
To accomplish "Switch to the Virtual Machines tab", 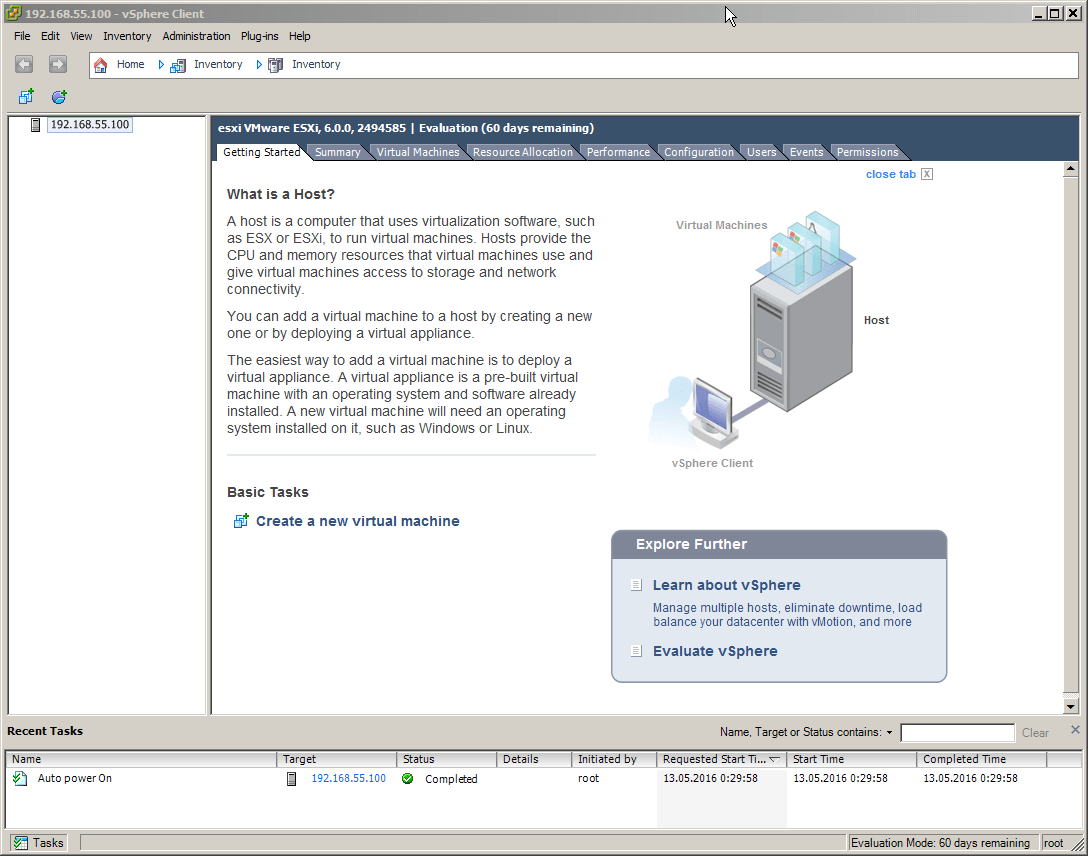I will [x=417, y=152].
